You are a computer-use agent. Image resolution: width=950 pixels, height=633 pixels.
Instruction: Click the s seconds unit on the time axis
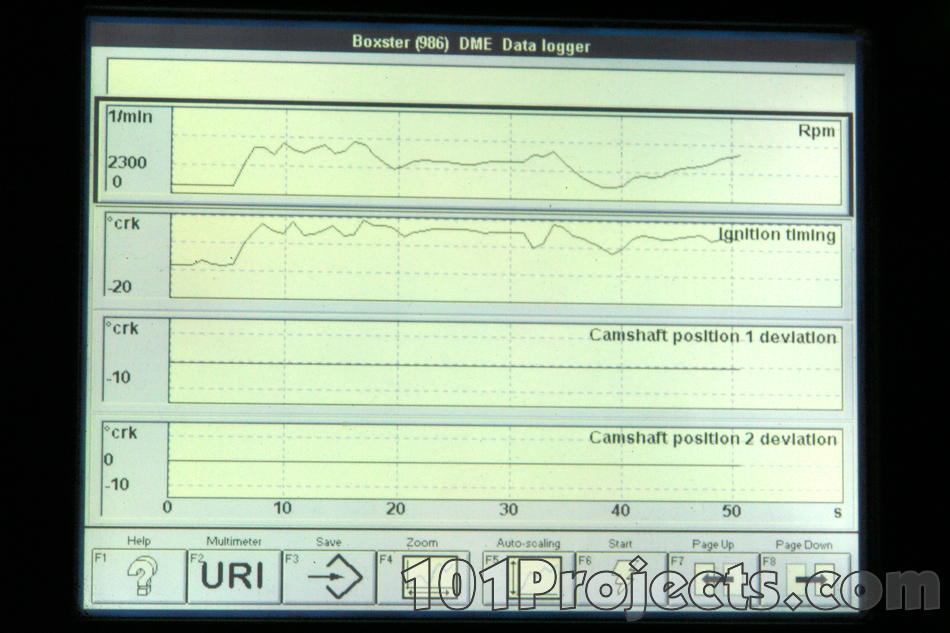click(837, 513)
